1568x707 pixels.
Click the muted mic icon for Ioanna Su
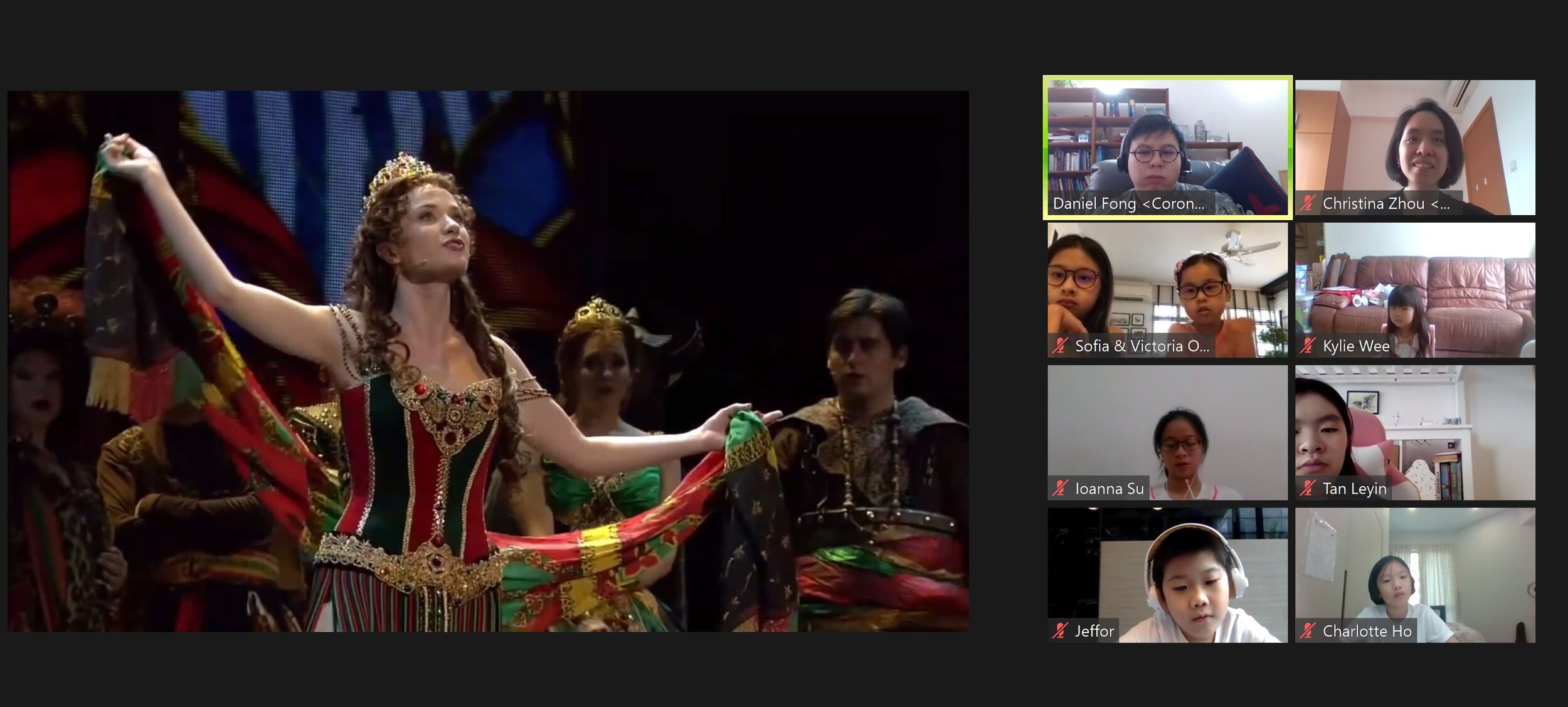[1060, 488]
